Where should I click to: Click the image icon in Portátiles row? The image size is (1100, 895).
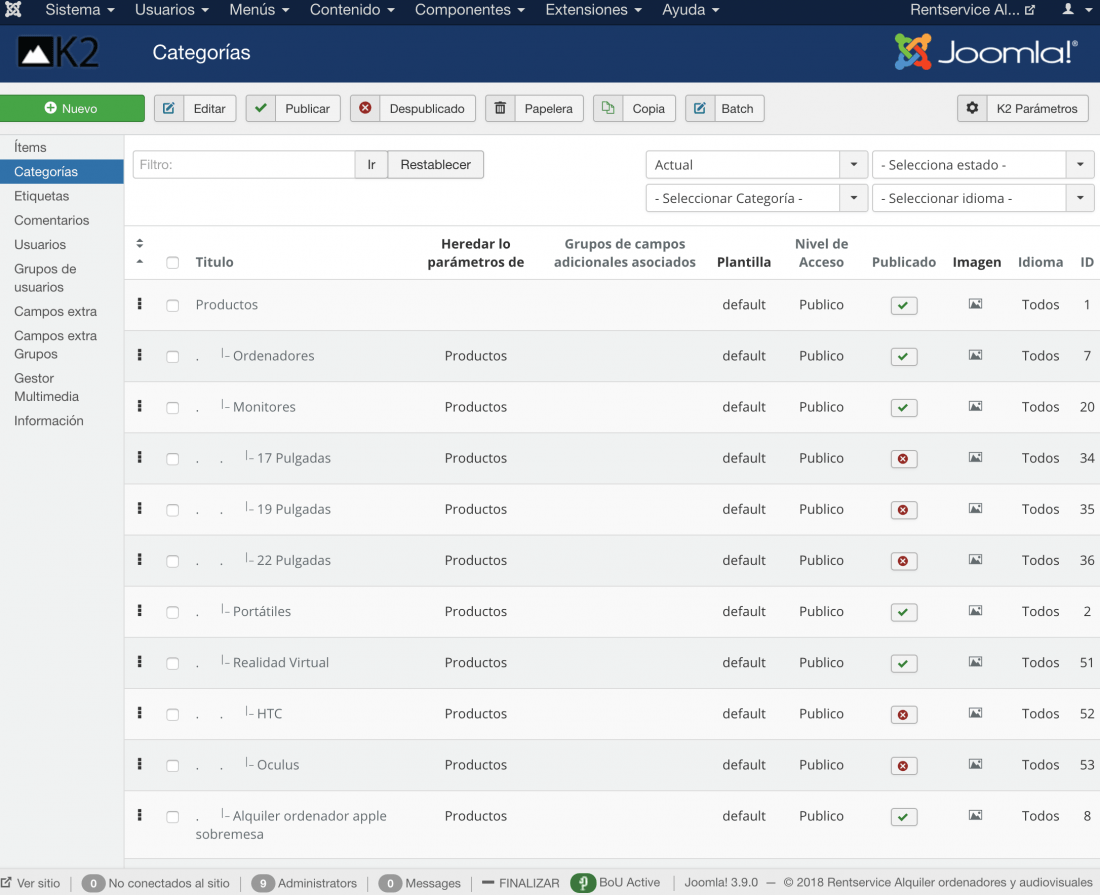pyautogui.click(x=975, y=611)
